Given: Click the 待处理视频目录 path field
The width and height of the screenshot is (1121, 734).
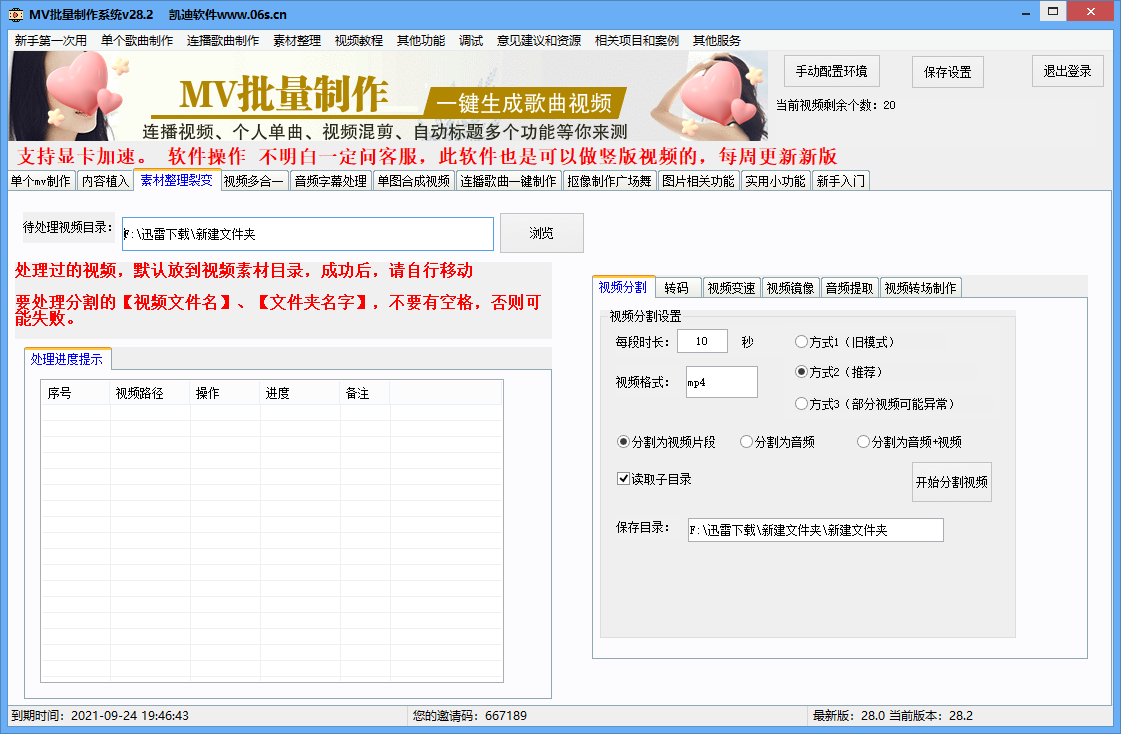Looking at the screenshot, I should coord(307,234).
